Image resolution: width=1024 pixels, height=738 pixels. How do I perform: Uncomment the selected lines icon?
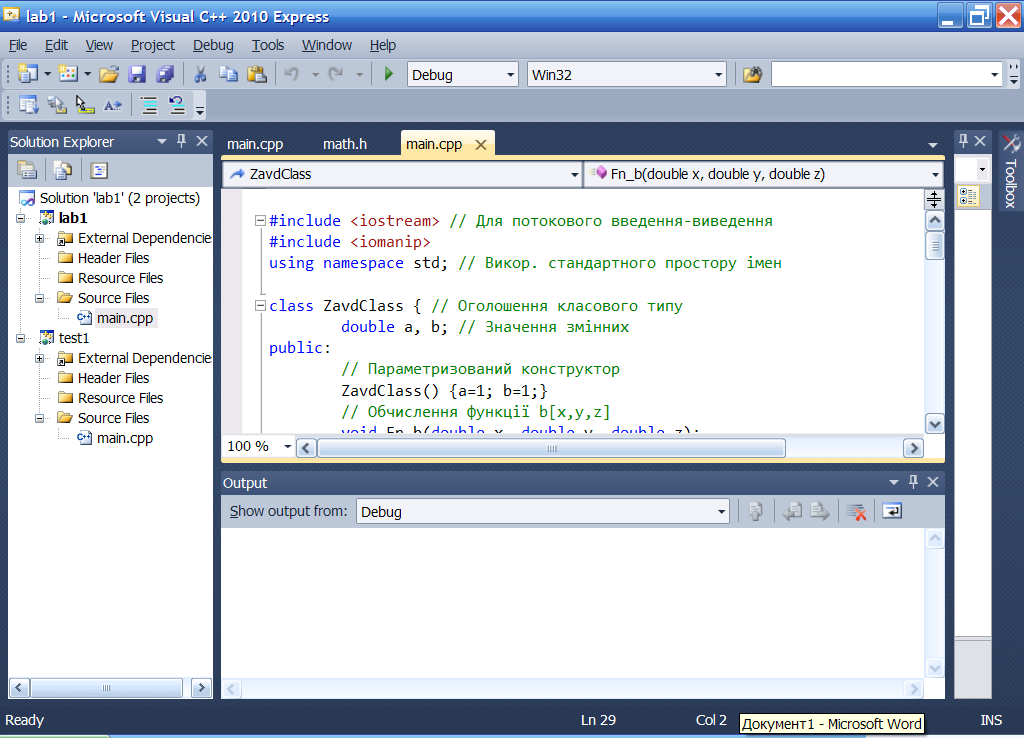point(177,104)
